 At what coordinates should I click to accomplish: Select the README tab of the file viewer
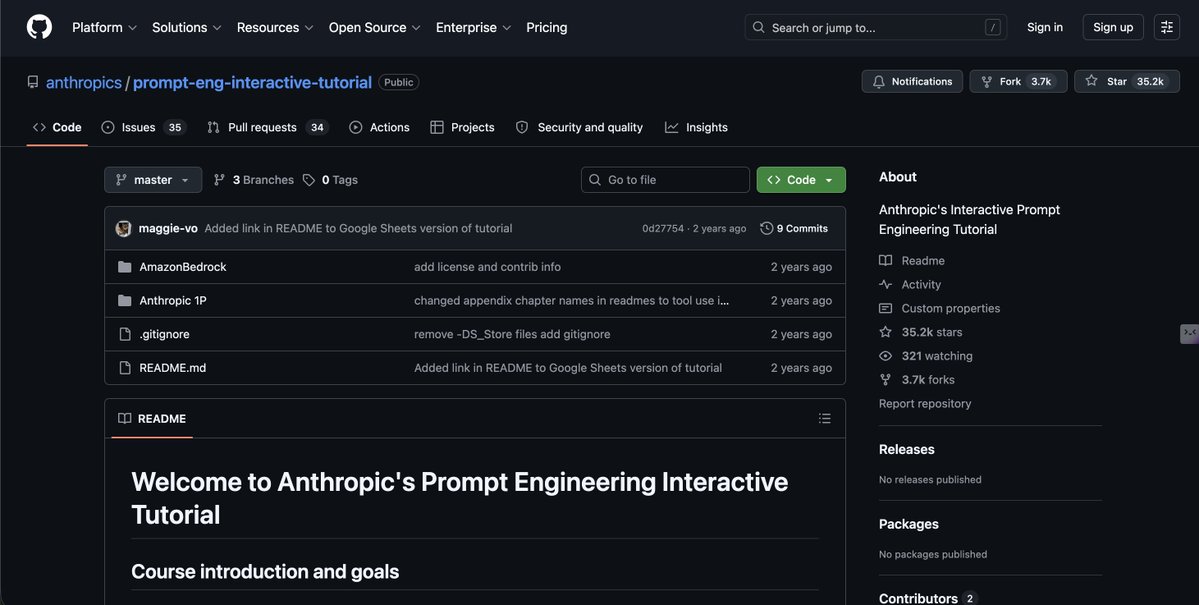point(152,418)
